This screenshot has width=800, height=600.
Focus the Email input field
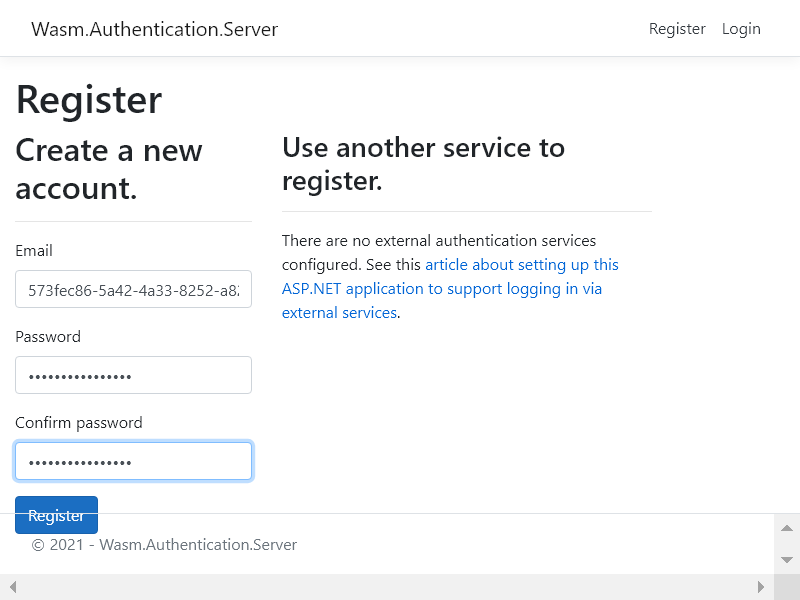(133, 289)
